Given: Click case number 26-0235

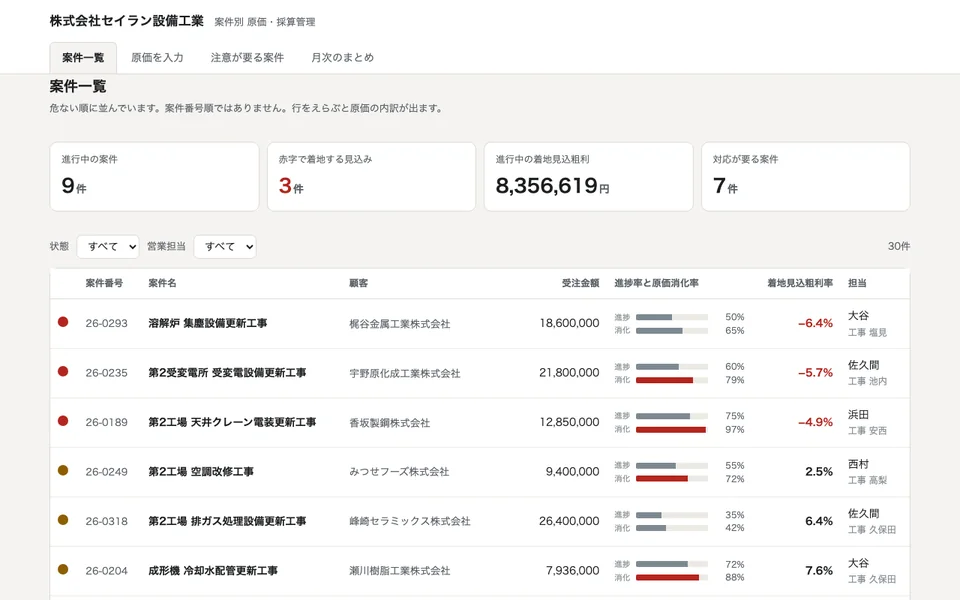Looking at the screenshot, I should [107, 373].
